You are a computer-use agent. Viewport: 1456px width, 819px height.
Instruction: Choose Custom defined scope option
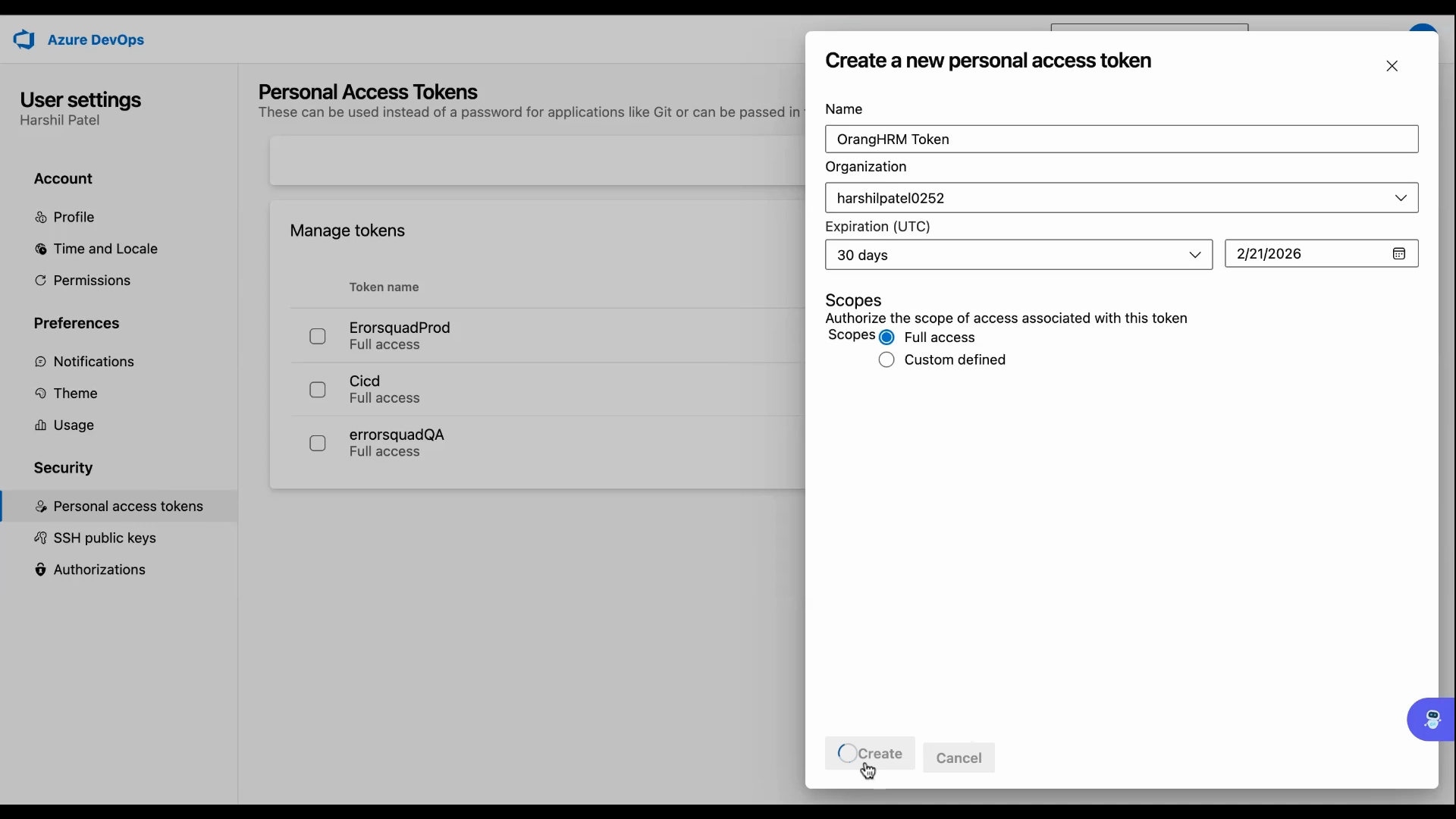[886, 360]
